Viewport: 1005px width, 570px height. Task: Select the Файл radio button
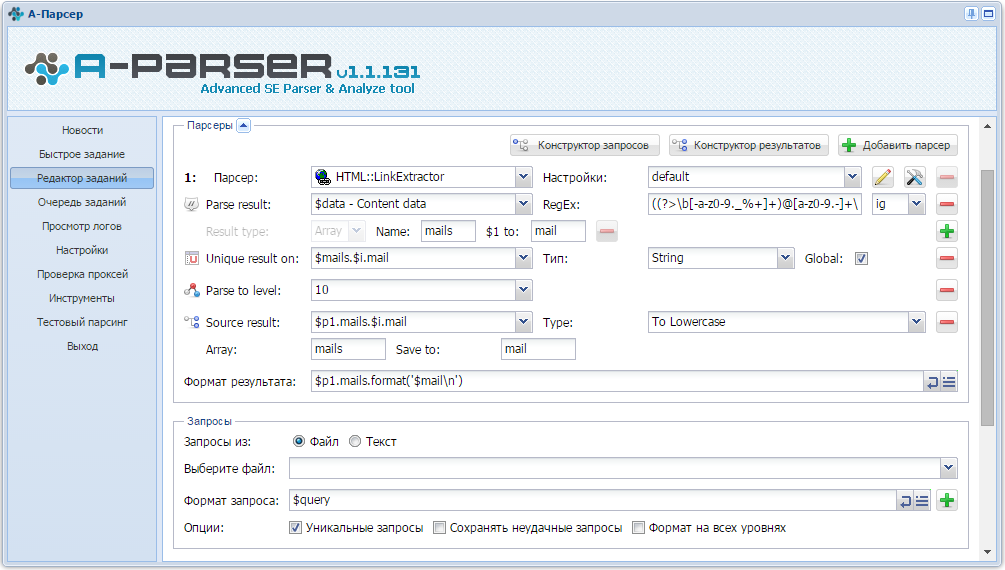coord(299,441)
